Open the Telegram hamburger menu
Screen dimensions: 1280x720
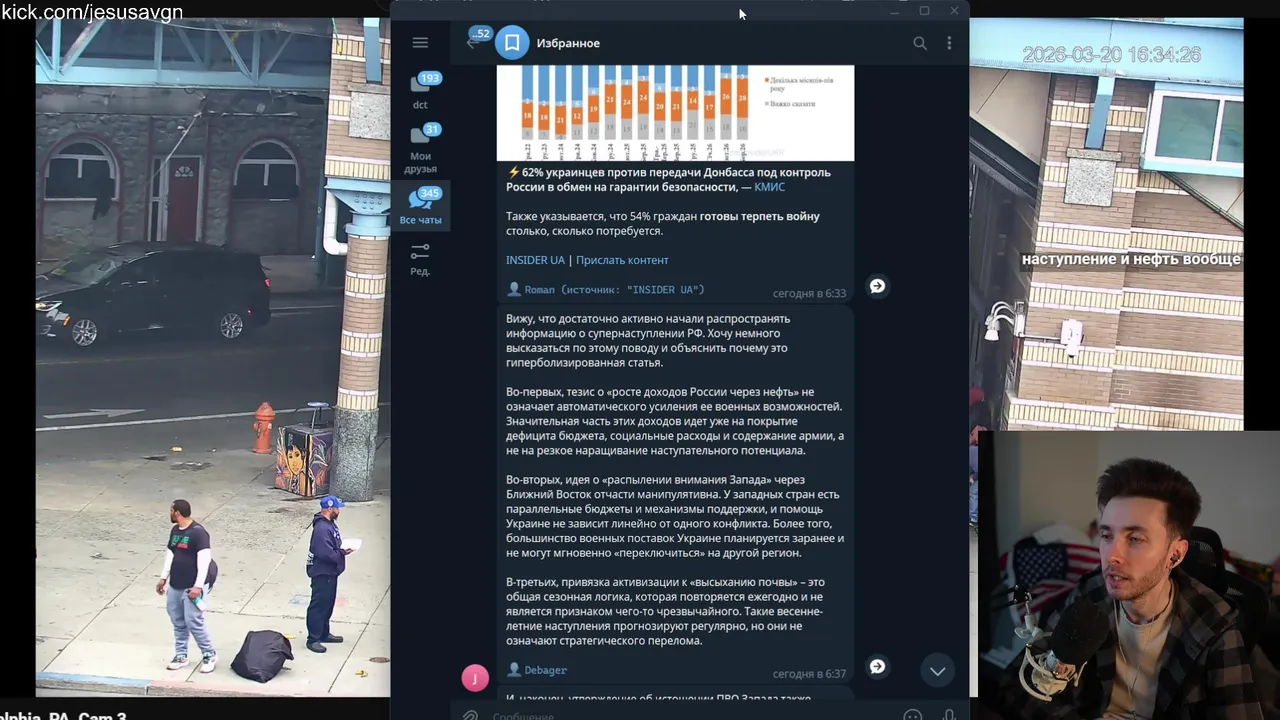click(x=420, y=42)
